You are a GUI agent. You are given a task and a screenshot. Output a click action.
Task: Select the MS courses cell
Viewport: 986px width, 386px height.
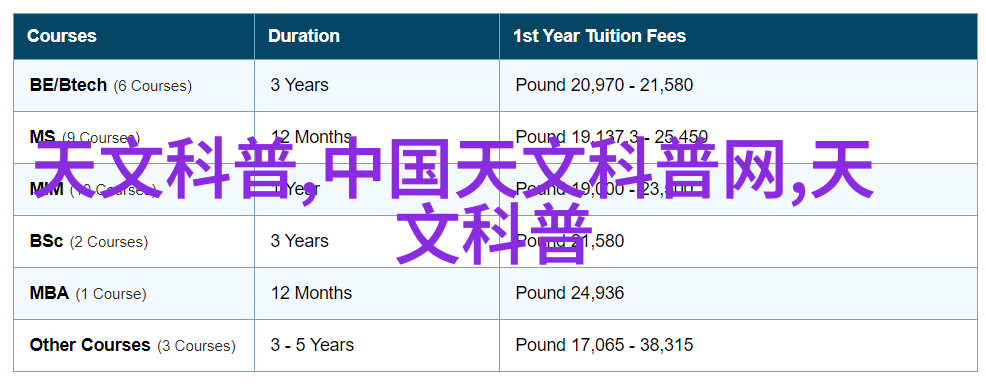tap(134, 137)
